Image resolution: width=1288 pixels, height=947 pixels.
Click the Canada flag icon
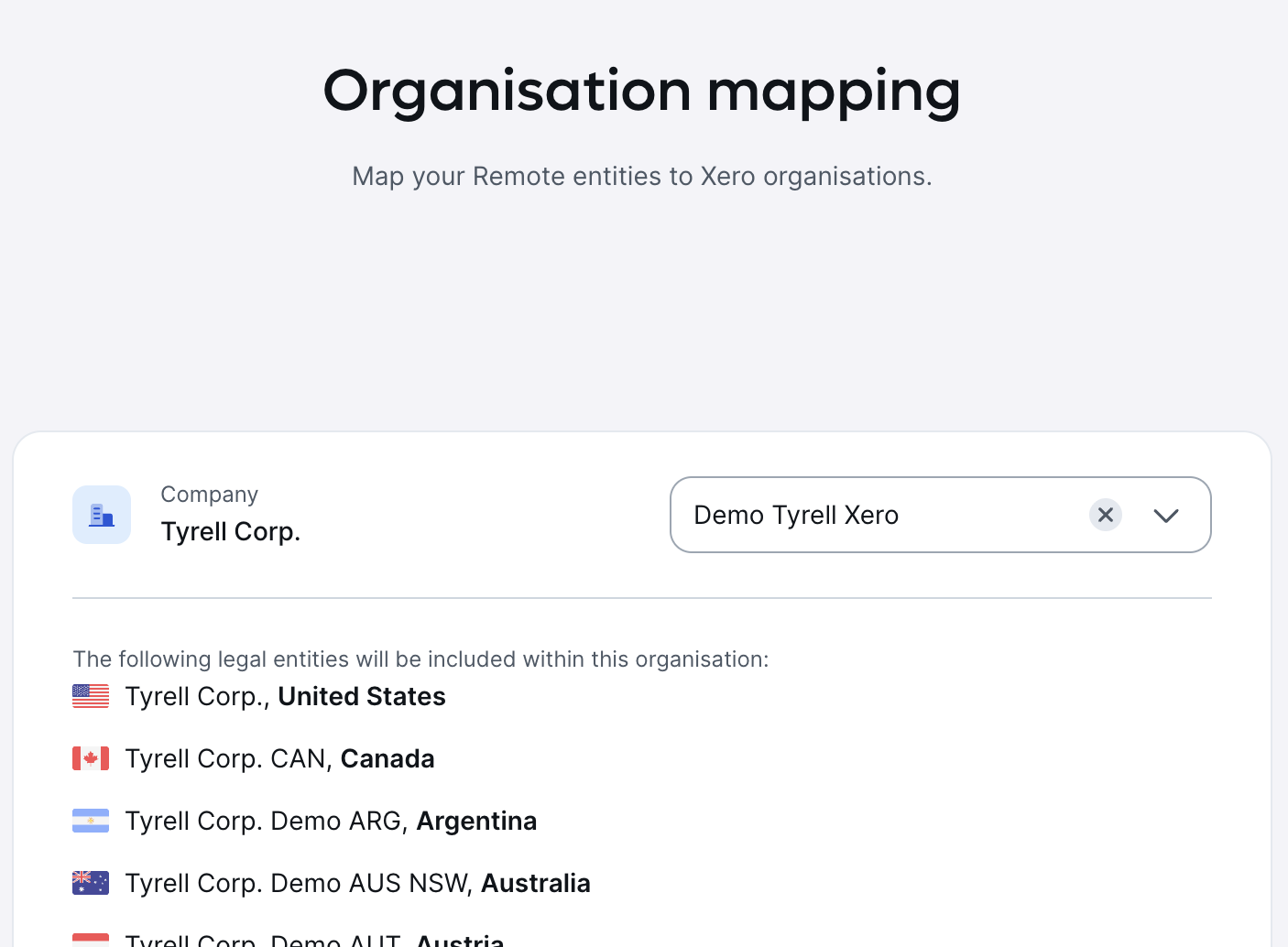[x=91, y=758]
